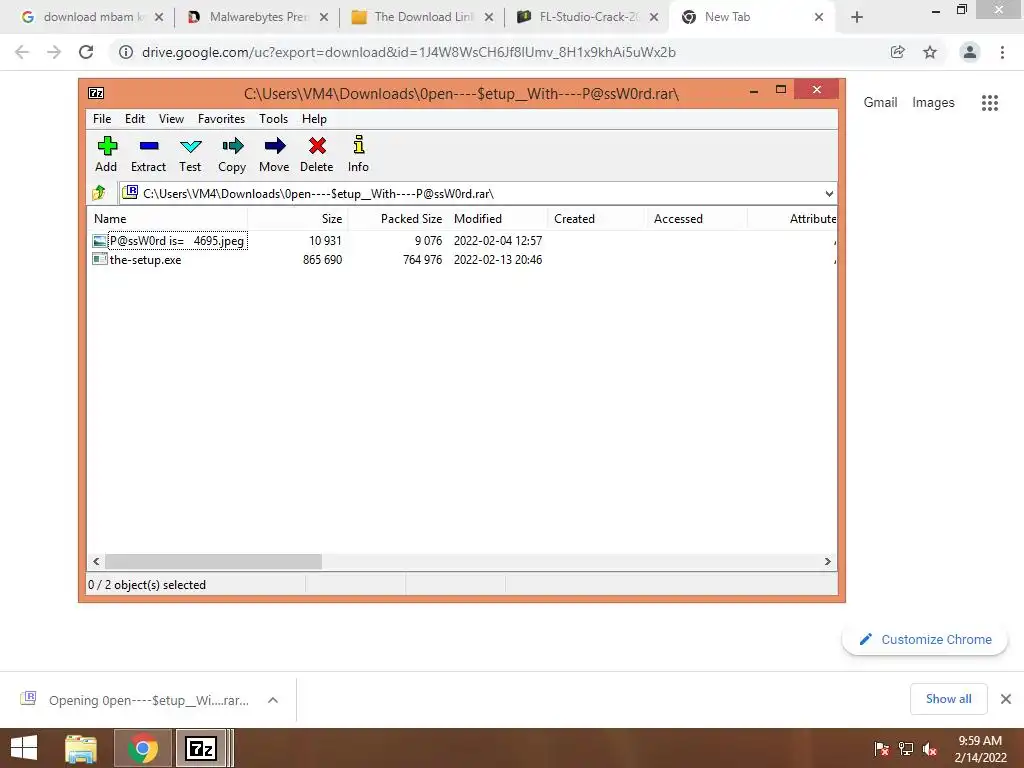Open the Chrome profile avatar
1024x768 pixels.
[970, 52]
